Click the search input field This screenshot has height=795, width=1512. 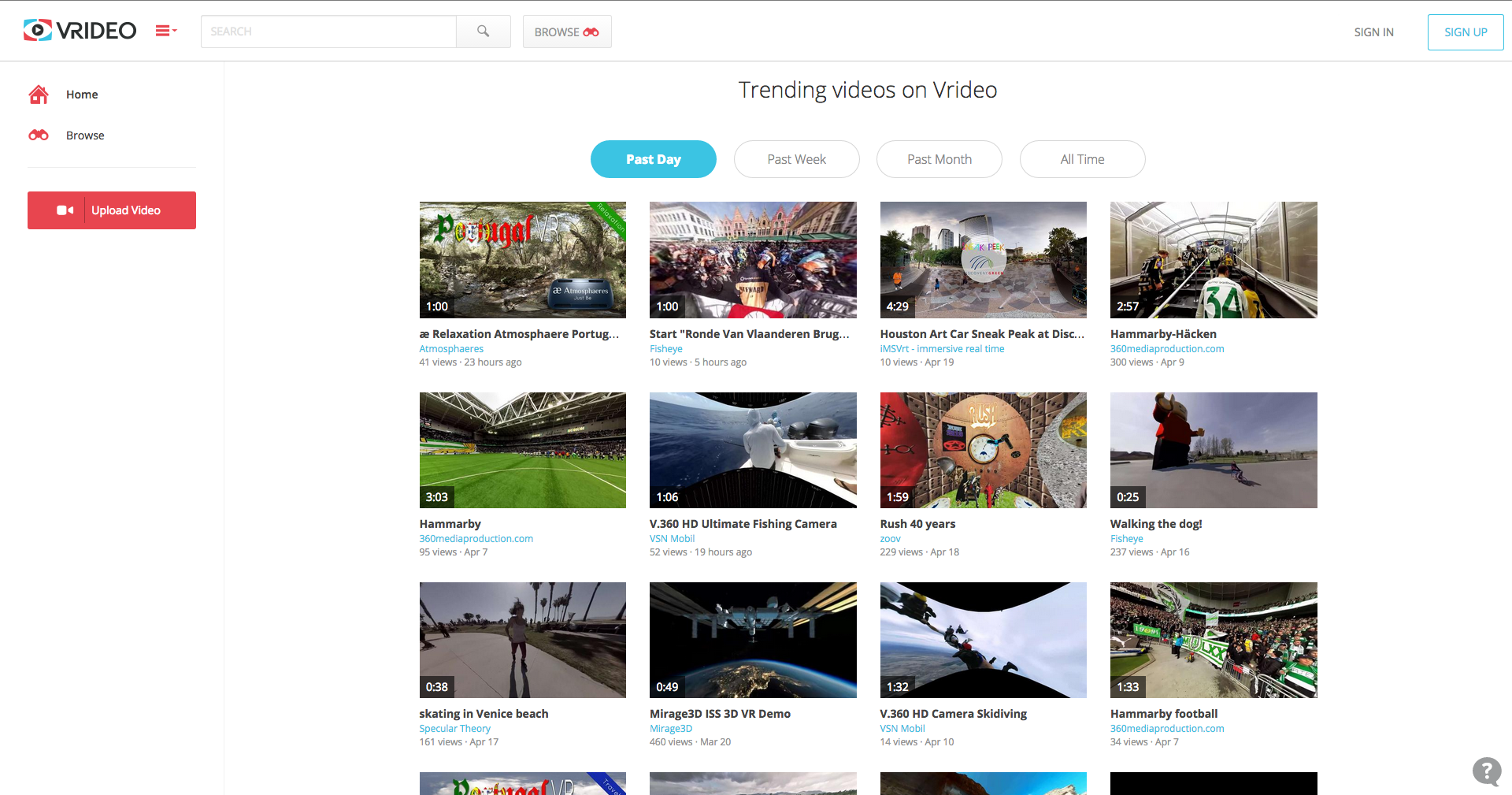328,32
